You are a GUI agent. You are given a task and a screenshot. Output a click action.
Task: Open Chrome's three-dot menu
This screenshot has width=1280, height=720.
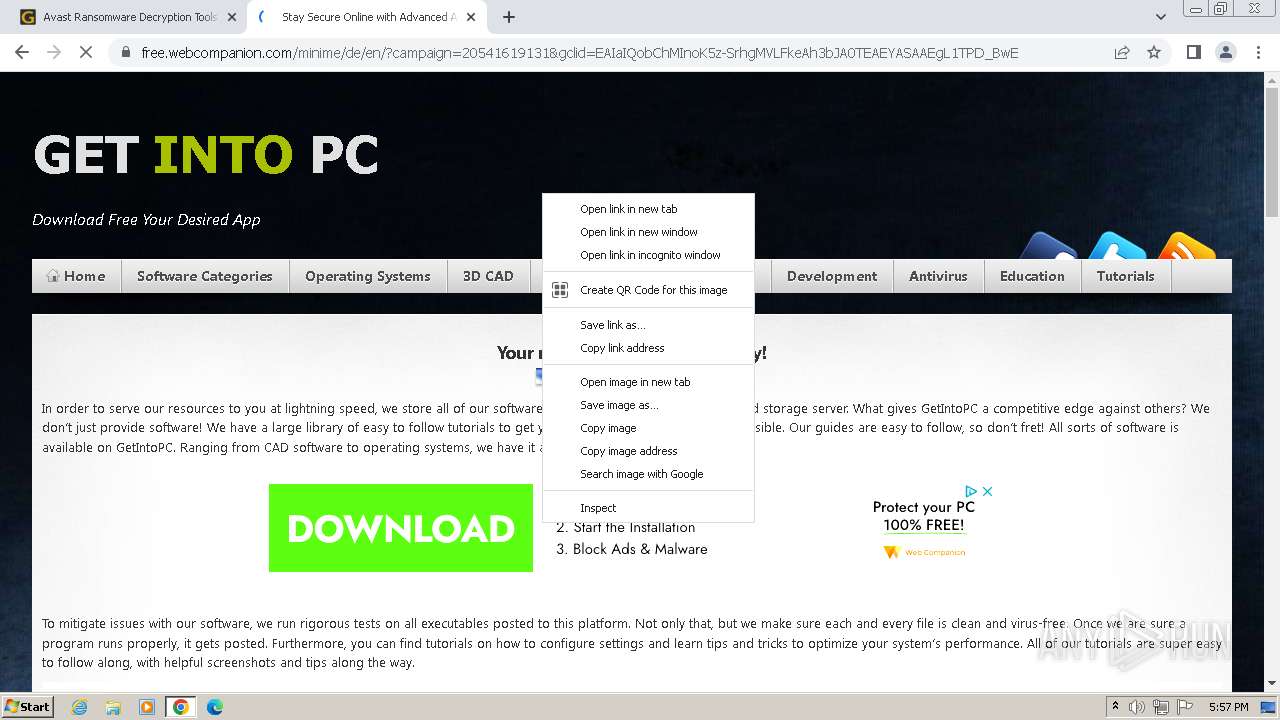[x=1258, y=52]
